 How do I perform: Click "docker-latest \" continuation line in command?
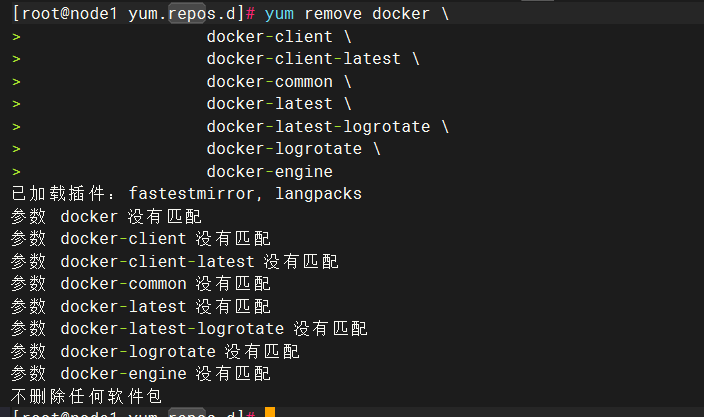pos(278,104)
